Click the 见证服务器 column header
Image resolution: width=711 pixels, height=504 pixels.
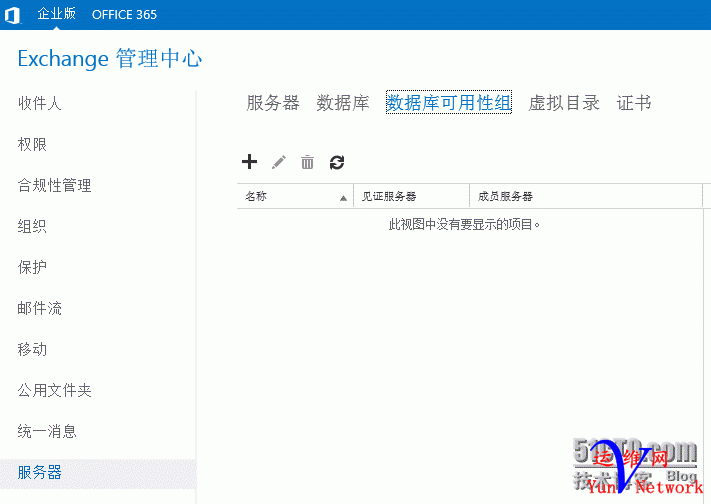(x=411, y=196)
